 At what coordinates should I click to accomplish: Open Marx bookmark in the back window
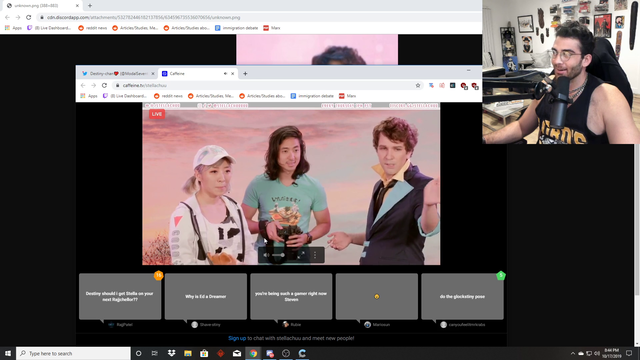272,28
